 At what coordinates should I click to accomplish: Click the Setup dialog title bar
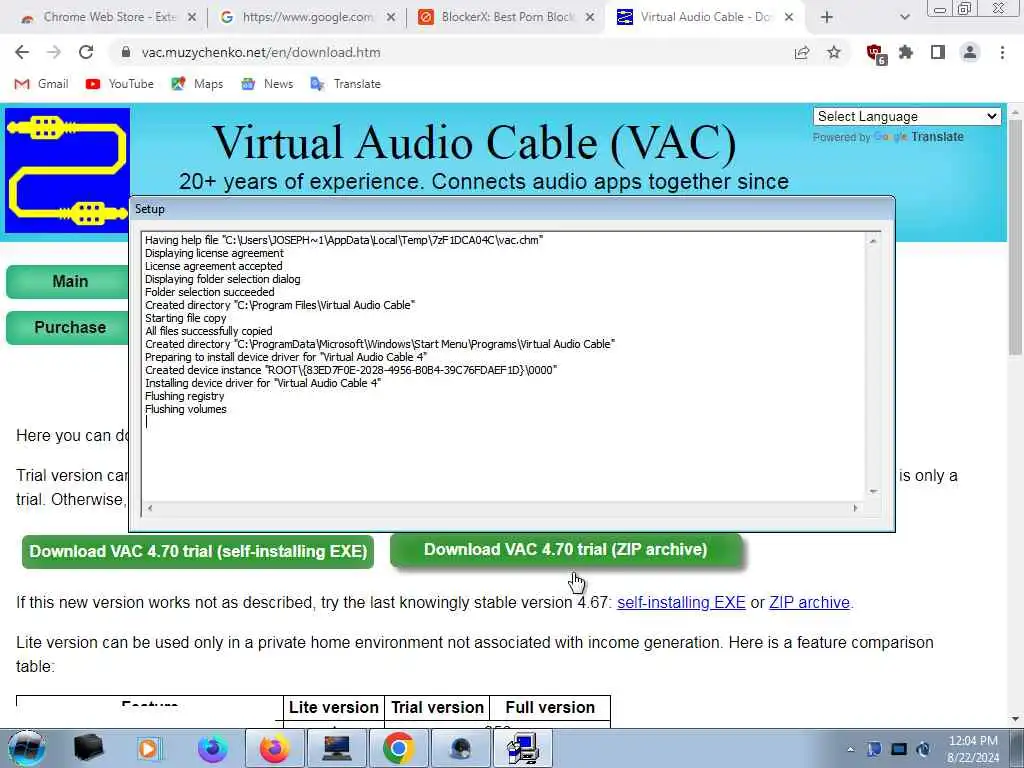pos(511,209)
